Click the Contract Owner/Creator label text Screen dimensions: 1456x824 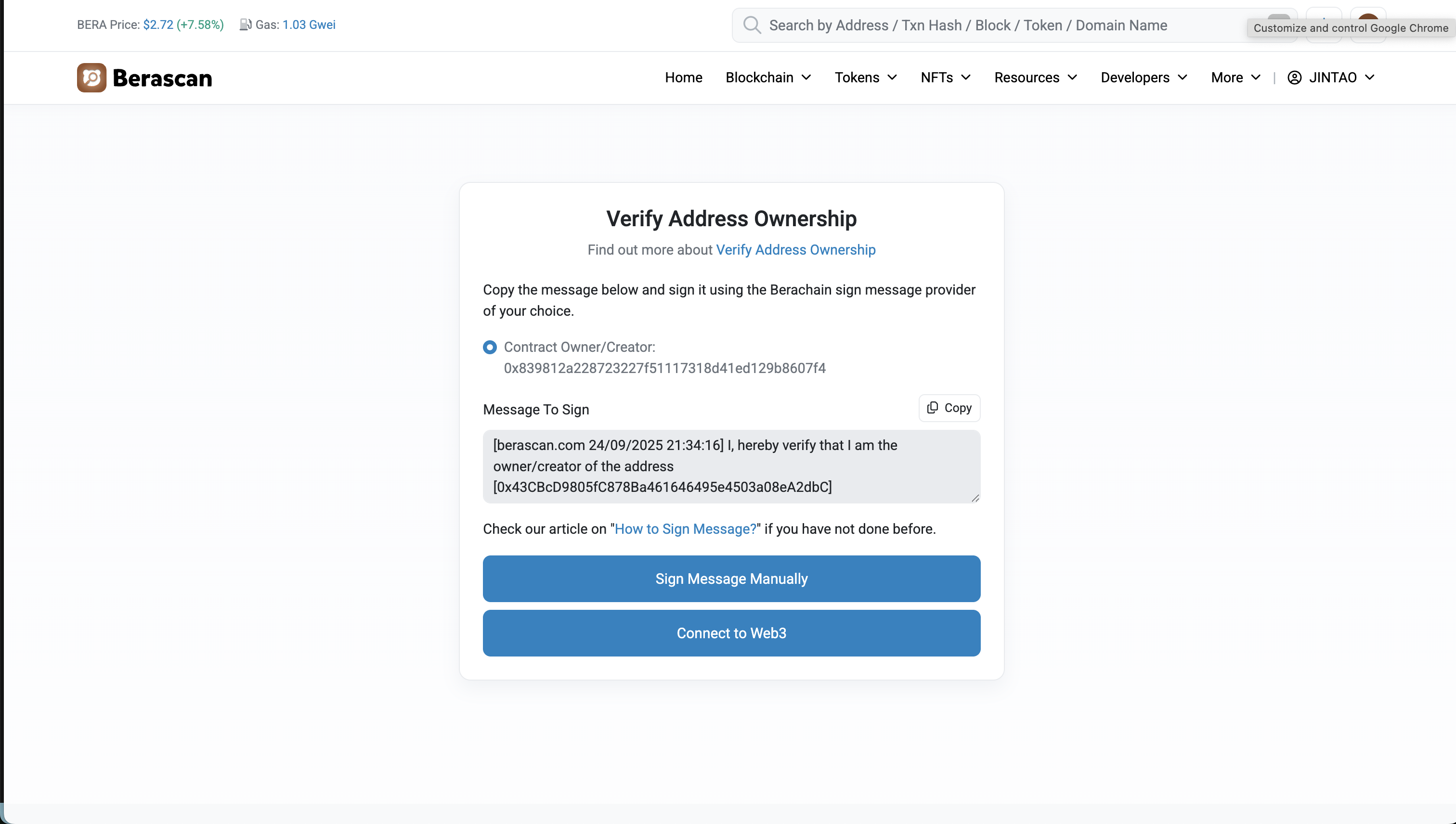coord(580,347)
